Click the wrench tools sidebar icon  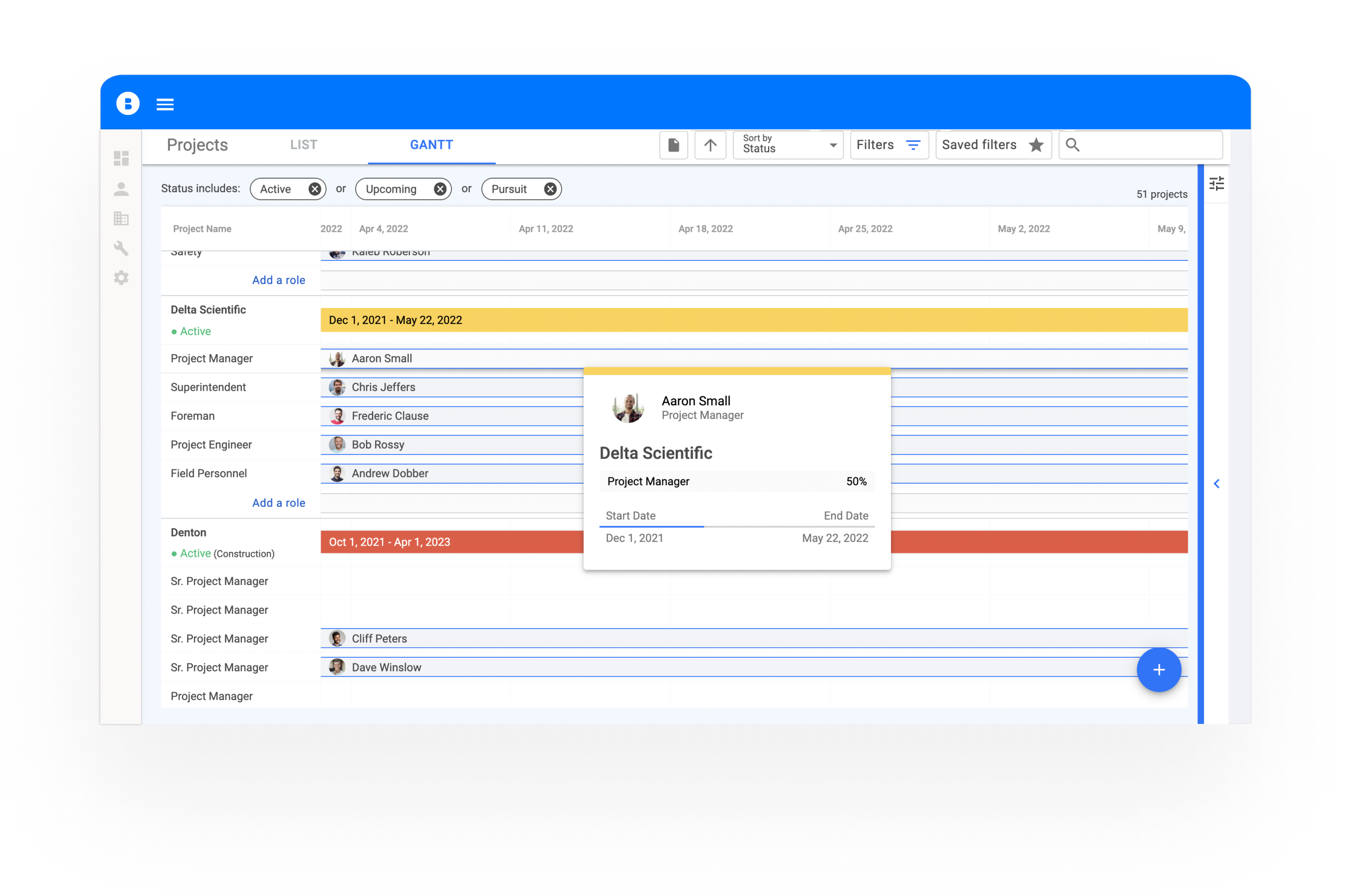click(x=121, y=248)
